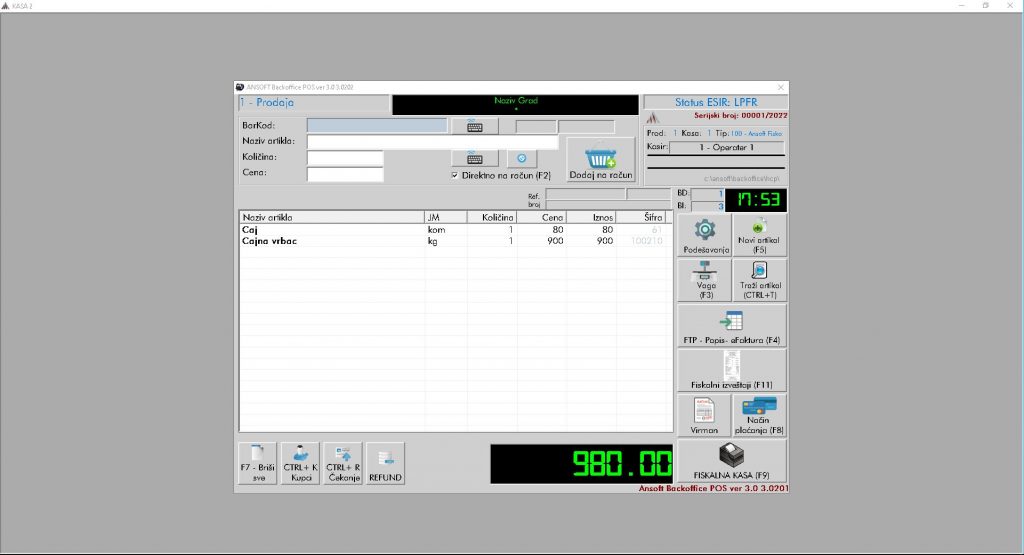
Task: Open on-screen keyboard next to BarKod
Action: pyautogui.click(x=474, y=126)
